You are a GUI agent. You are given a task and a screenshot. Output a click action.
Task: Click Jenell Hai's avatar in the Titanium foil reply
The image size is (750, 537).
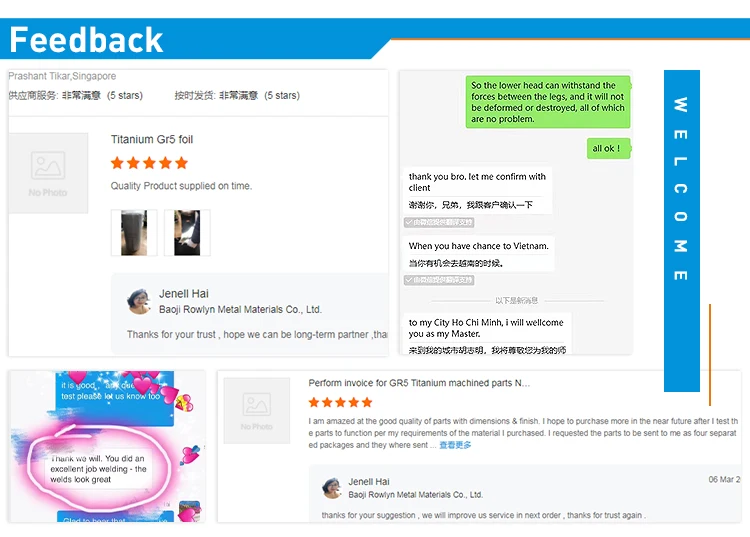139,301
